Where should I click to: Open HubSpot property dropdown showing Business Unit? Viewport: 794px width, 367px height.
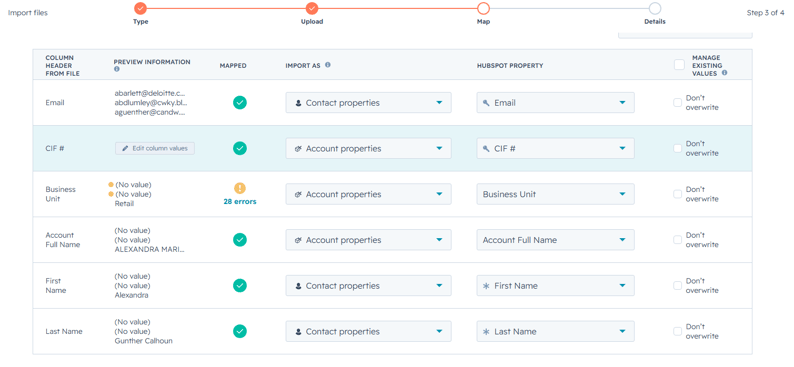coord(555,194)
